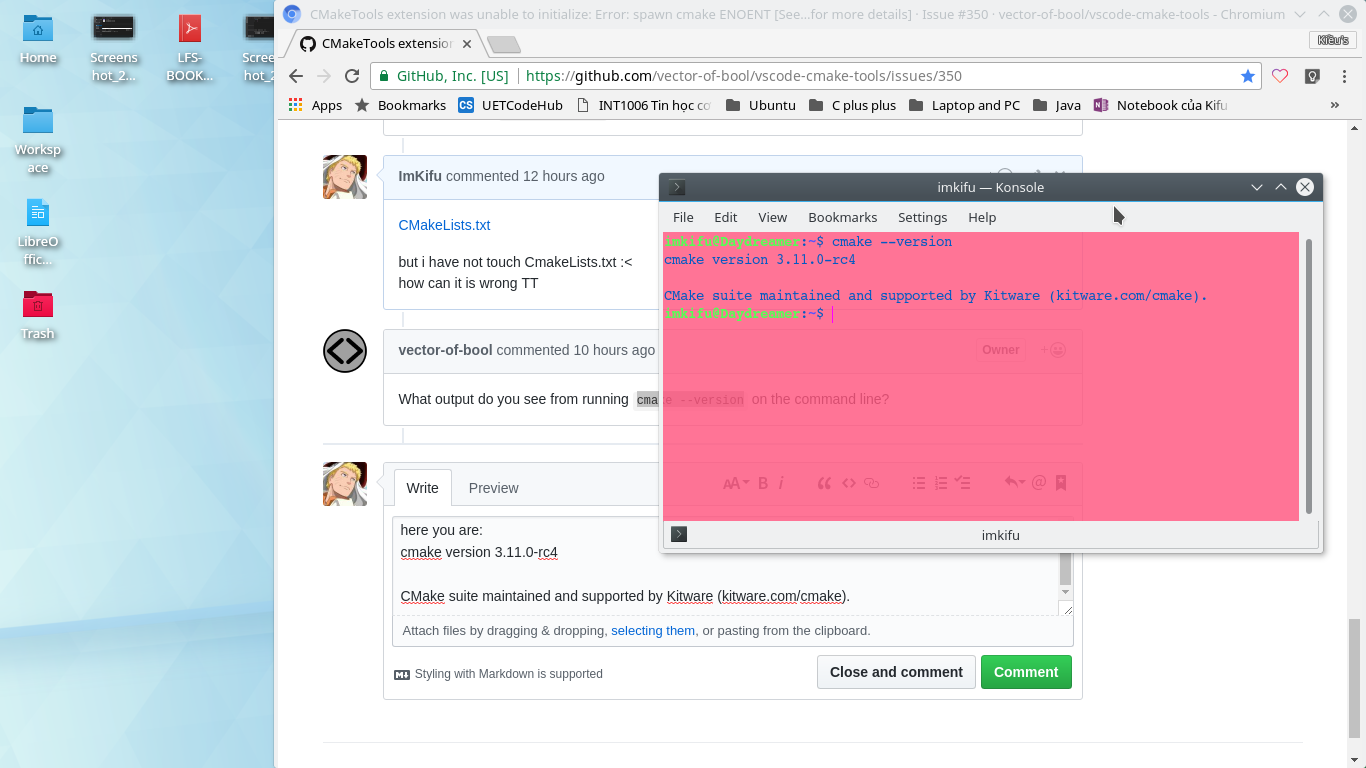Open Chromium's three-dot menu
The height and width of the screenshot is (768, 1366).
click(x=1345, y=75)
